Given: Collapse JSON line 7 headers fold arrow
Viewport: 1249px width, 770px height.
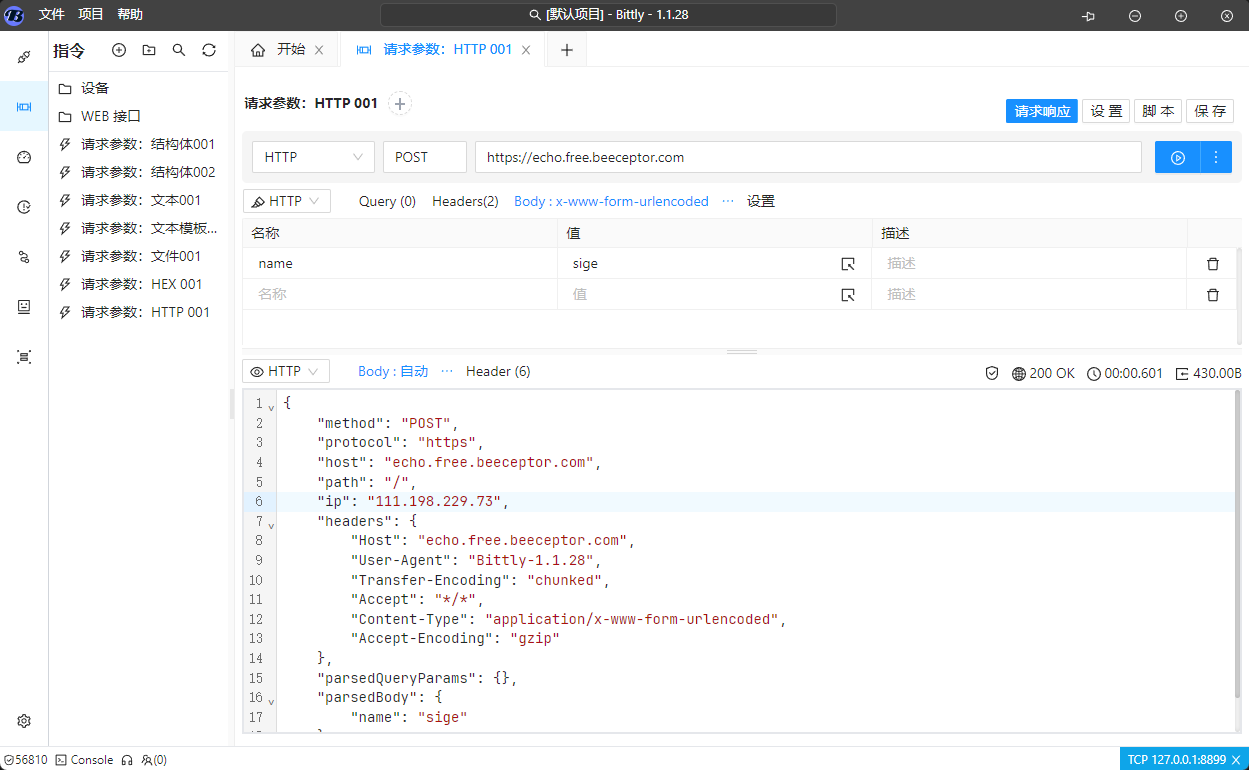Looking at the screenshot, I should pyautogui.click(x=271, y=523).
